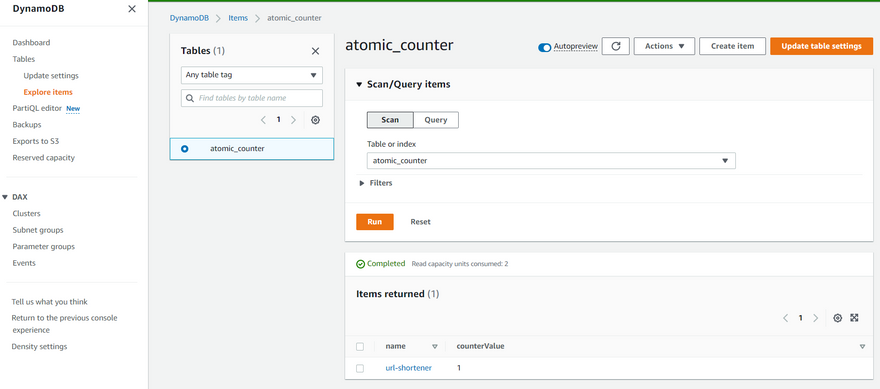Open the Actions dropdown menu

tap(664, 46)
